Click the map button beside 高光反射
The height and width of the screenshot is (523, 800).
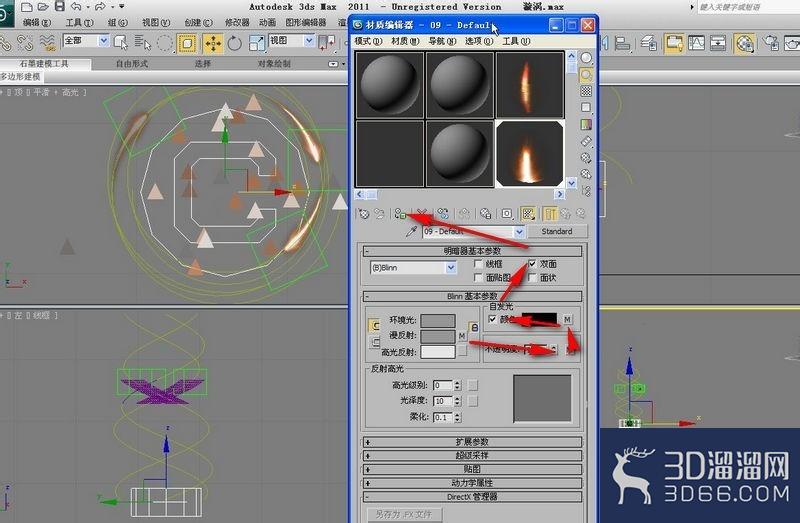[462, 351]
